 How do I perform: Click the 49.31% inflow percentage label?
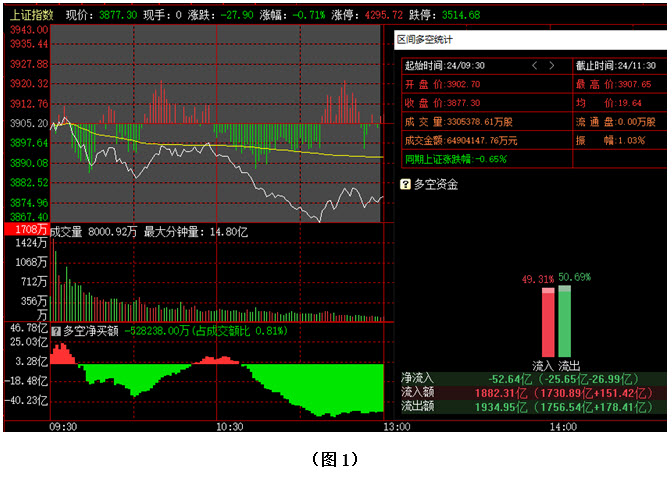pos(537,280)
